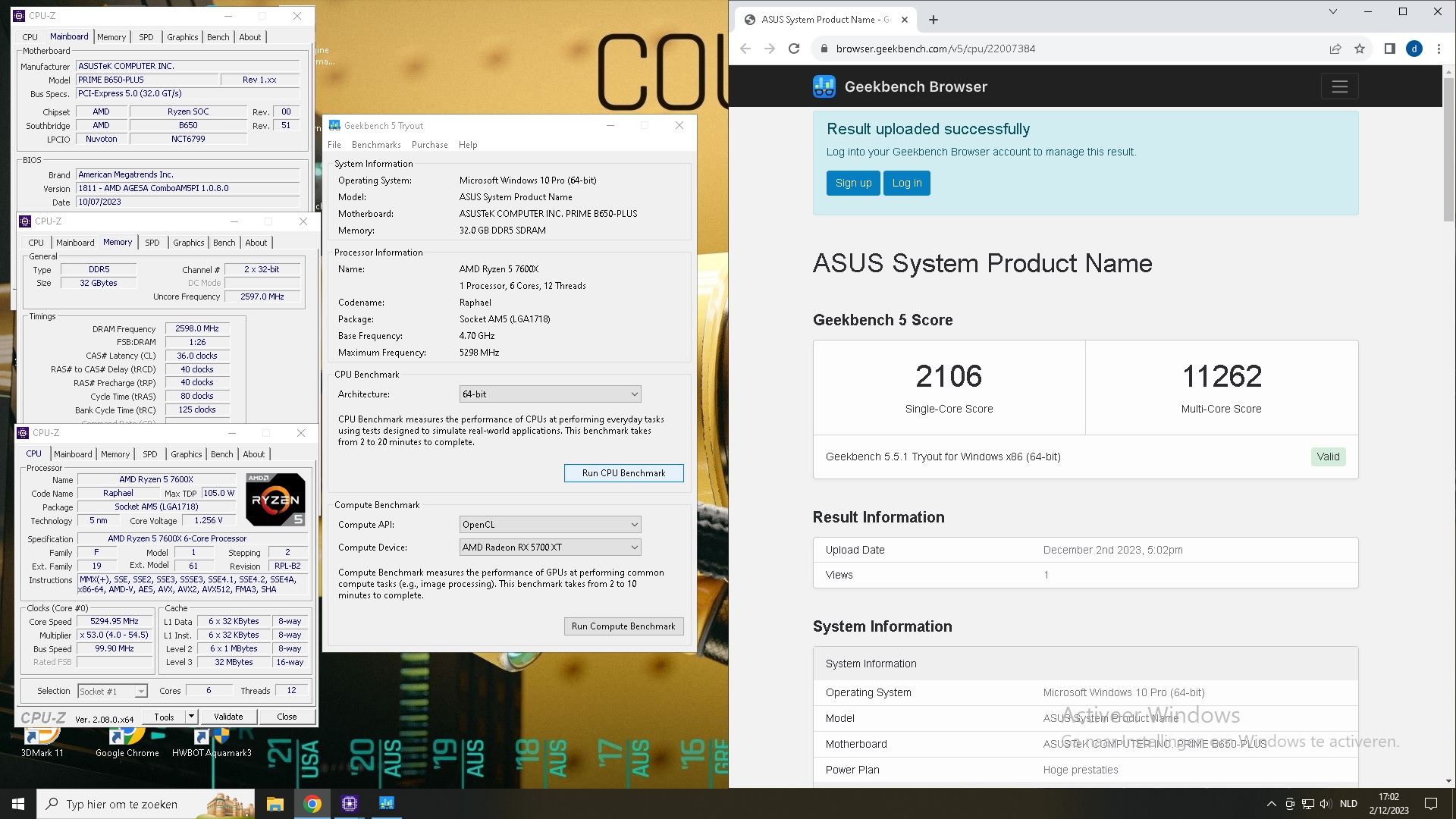Switch to CPU tab in top CPU-Z window

click(30, 37)
